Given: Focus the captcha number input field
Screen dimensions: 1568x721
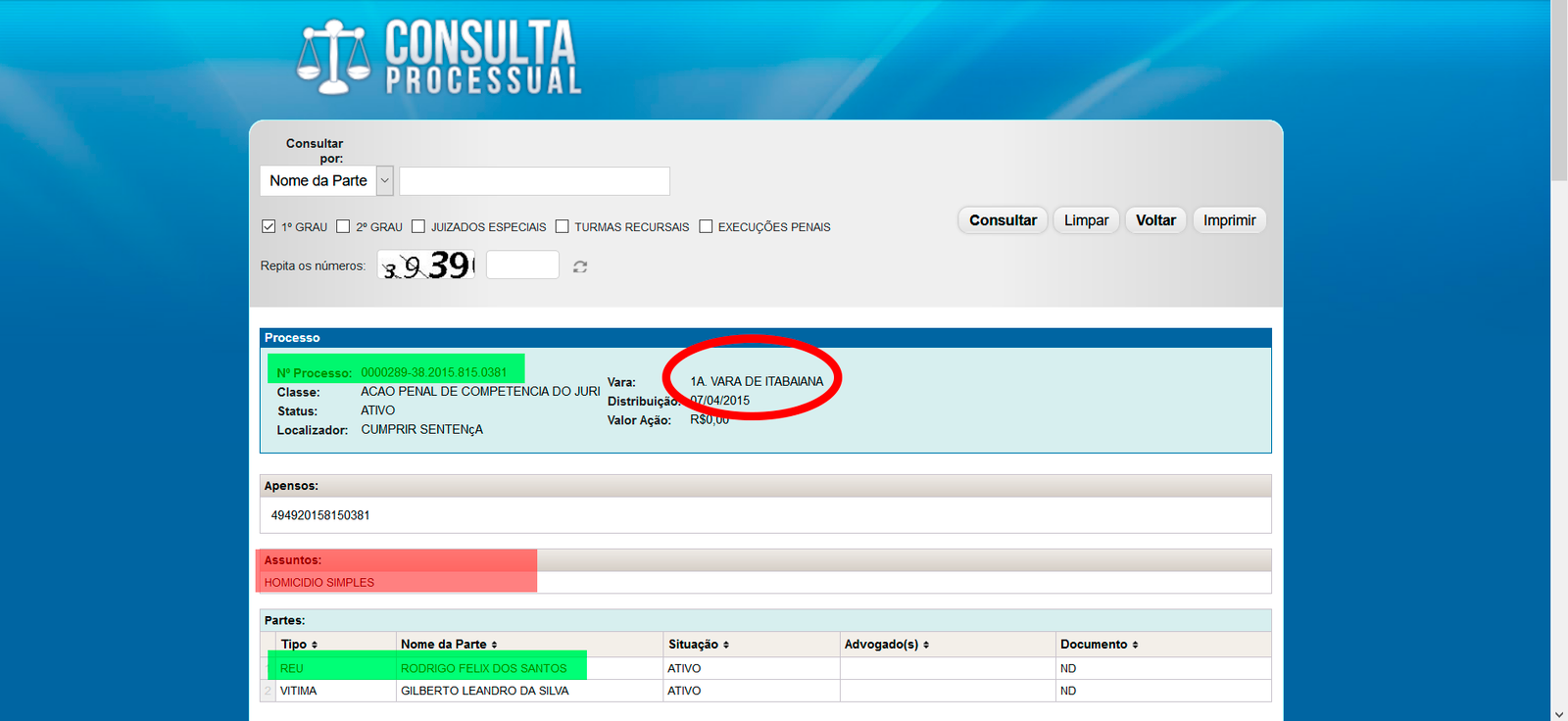Looking at the screenshot, I should pyautogui.click(x=522, y=264).
